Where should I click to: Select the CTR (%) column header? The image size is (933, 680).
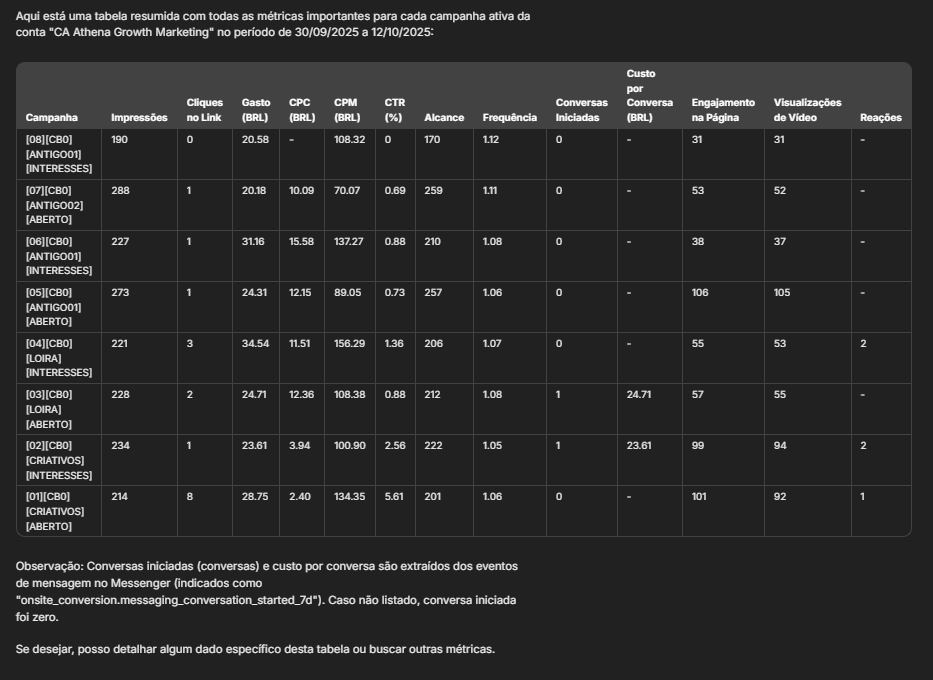coord(394,110)
